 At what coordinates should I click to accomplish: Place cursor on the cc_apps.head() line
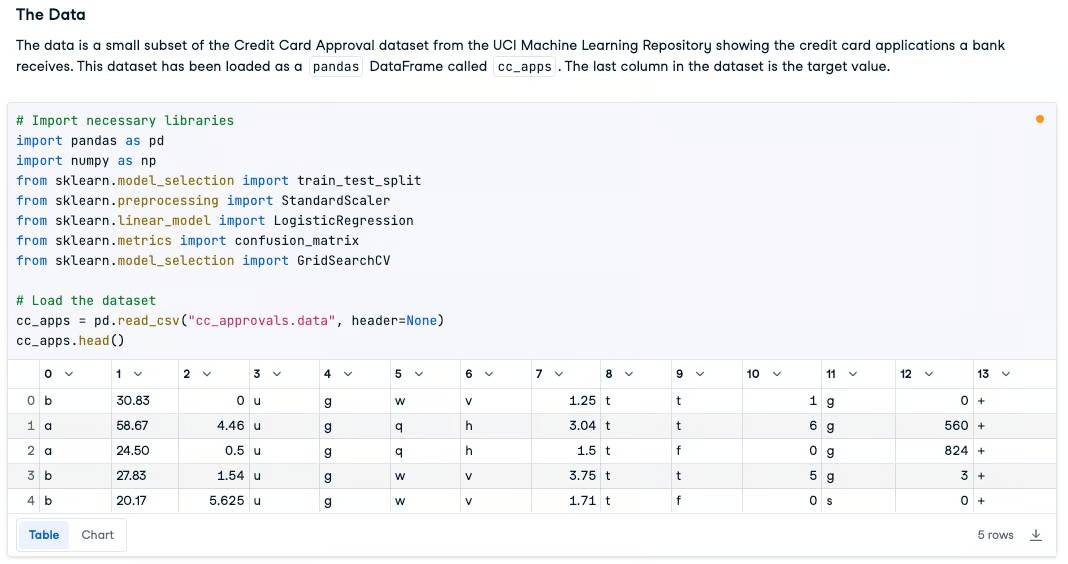pyautogui.click(x=70, y=340)
